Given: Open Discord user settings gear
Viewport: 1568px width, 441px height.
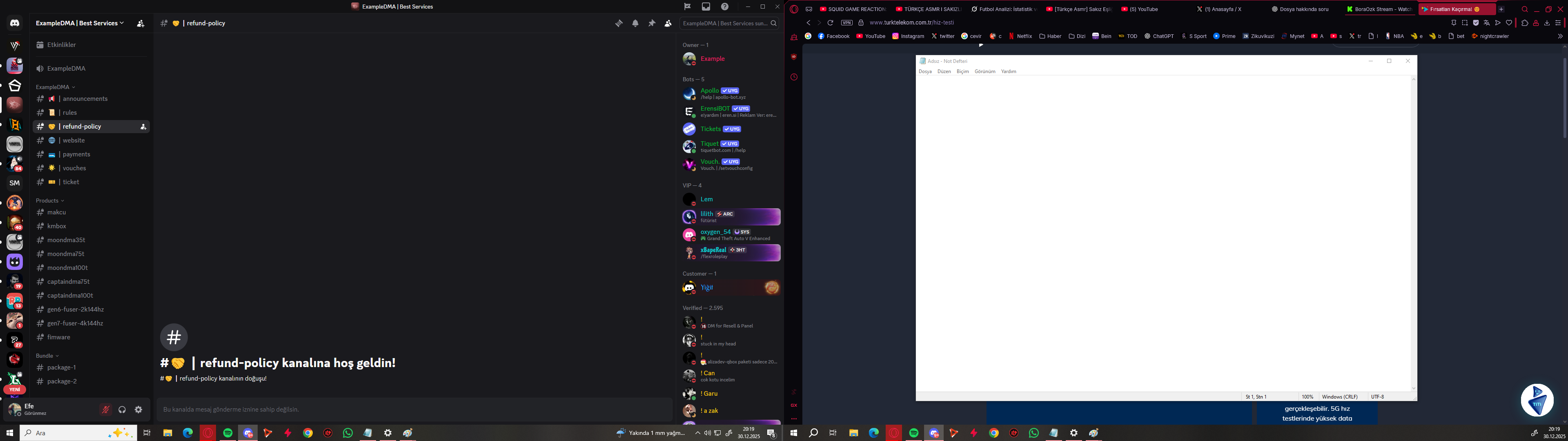Looking at the screenshot, I should coord(139,410).
